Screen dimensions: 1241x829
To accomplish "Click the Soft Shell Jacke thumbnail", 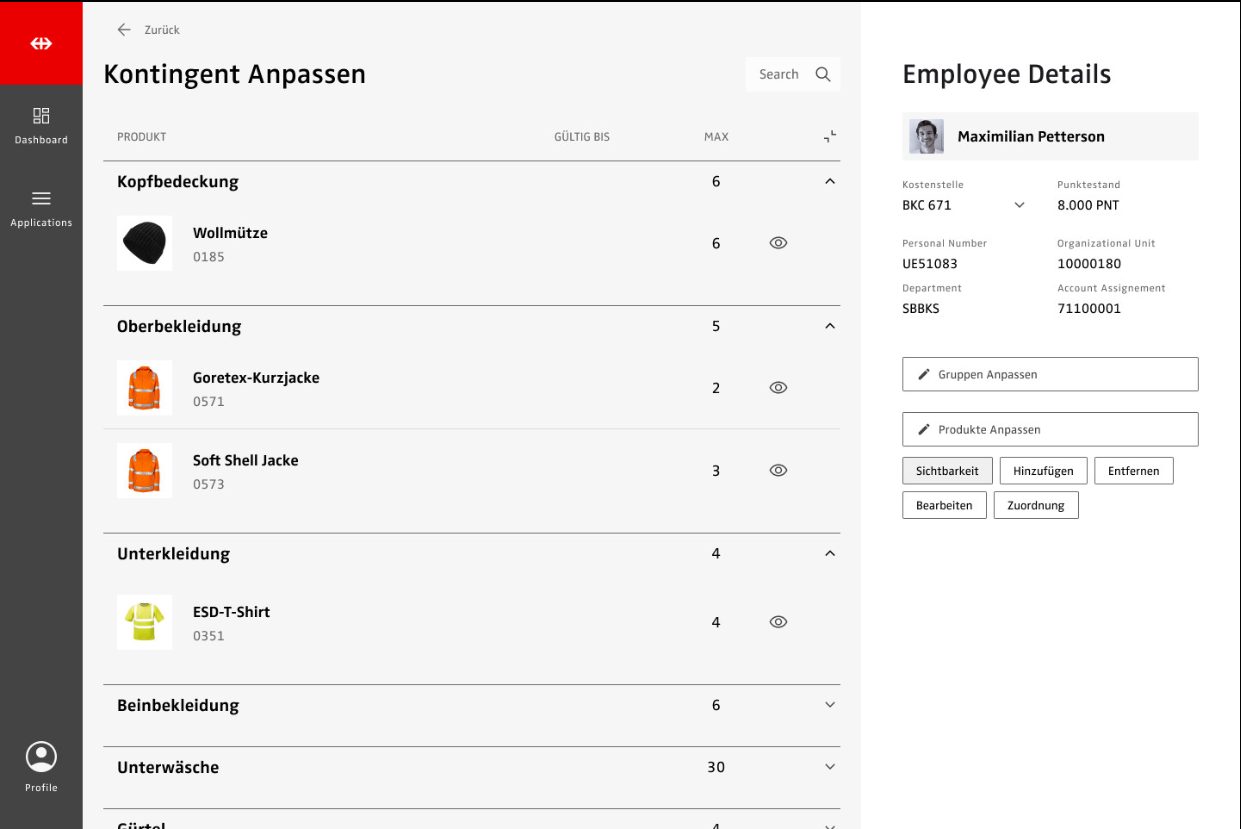I will tap(144, 470).
